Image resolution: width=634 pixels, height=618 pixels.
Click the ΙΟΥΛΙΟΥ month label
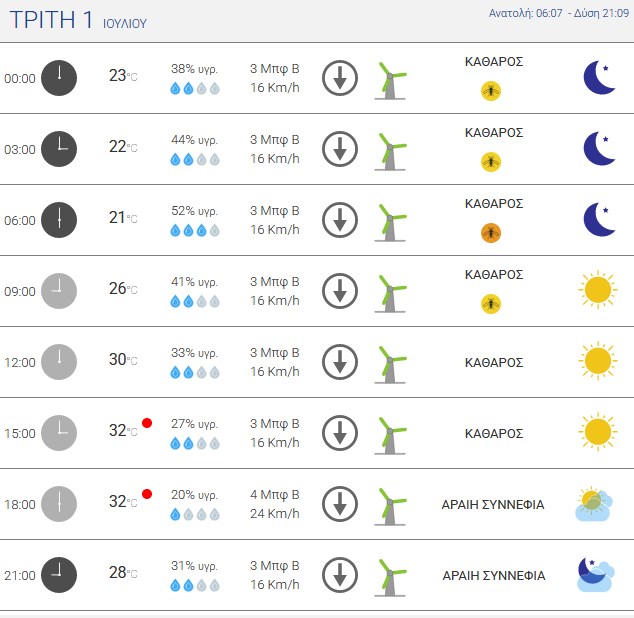[x=125, y=22]
